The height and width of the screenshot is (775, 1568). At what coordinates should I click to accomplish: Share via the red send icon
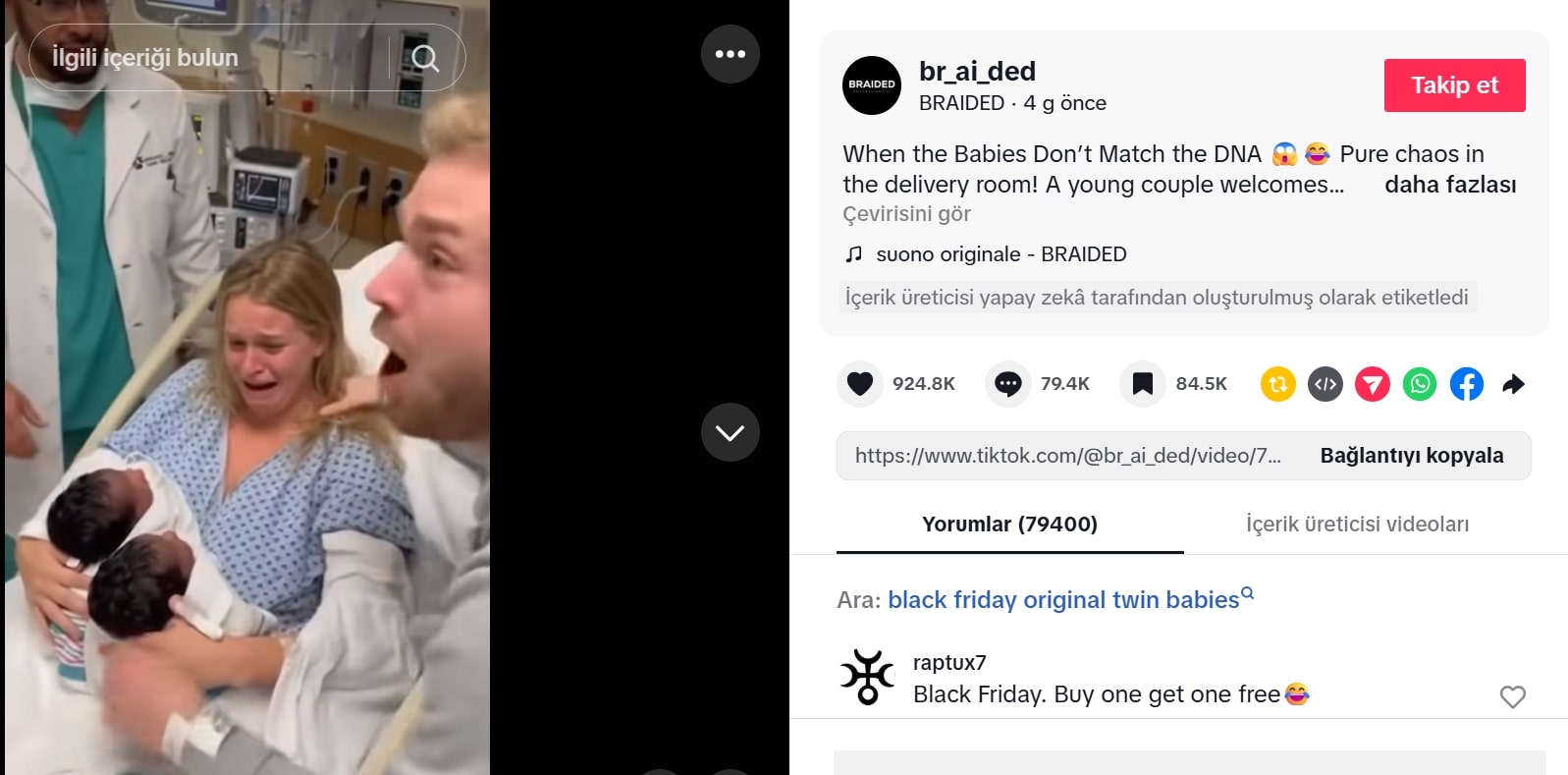pos(1373,384)
